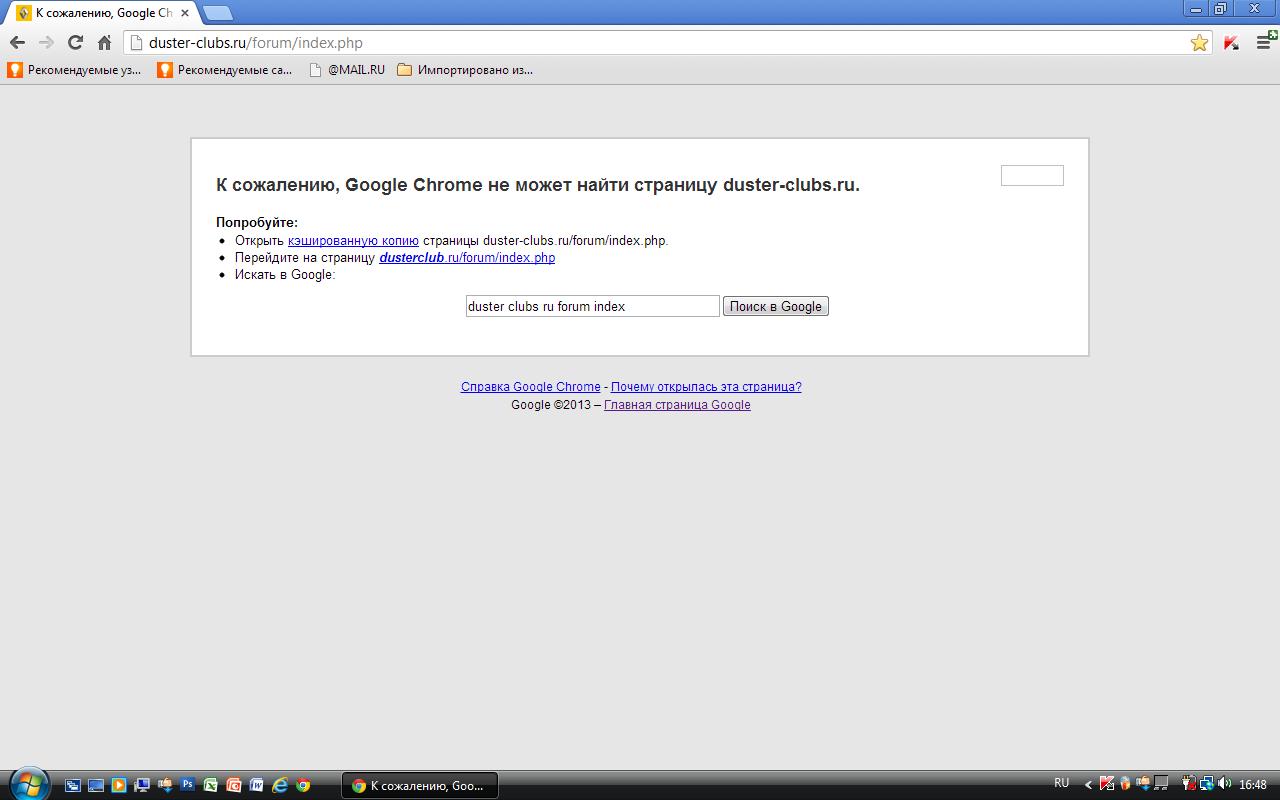Launch Photoshop from the quick launch bar
Screen dimensions: 1280x800
pos(187,785)
